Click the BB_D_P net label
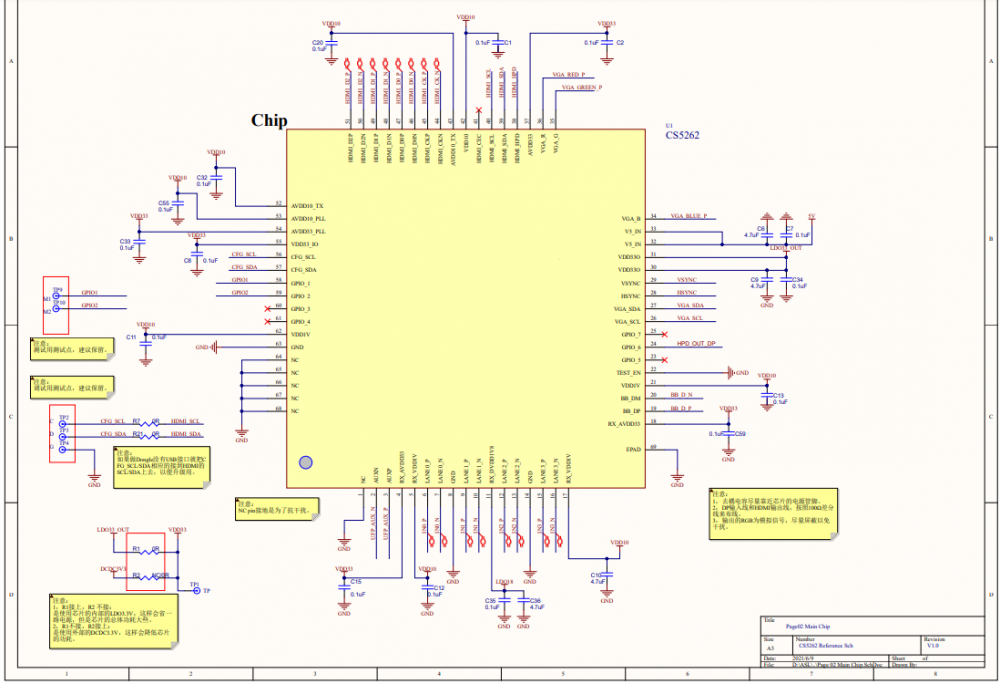The width and height of the screenshot is (1000, 684). 681,408
